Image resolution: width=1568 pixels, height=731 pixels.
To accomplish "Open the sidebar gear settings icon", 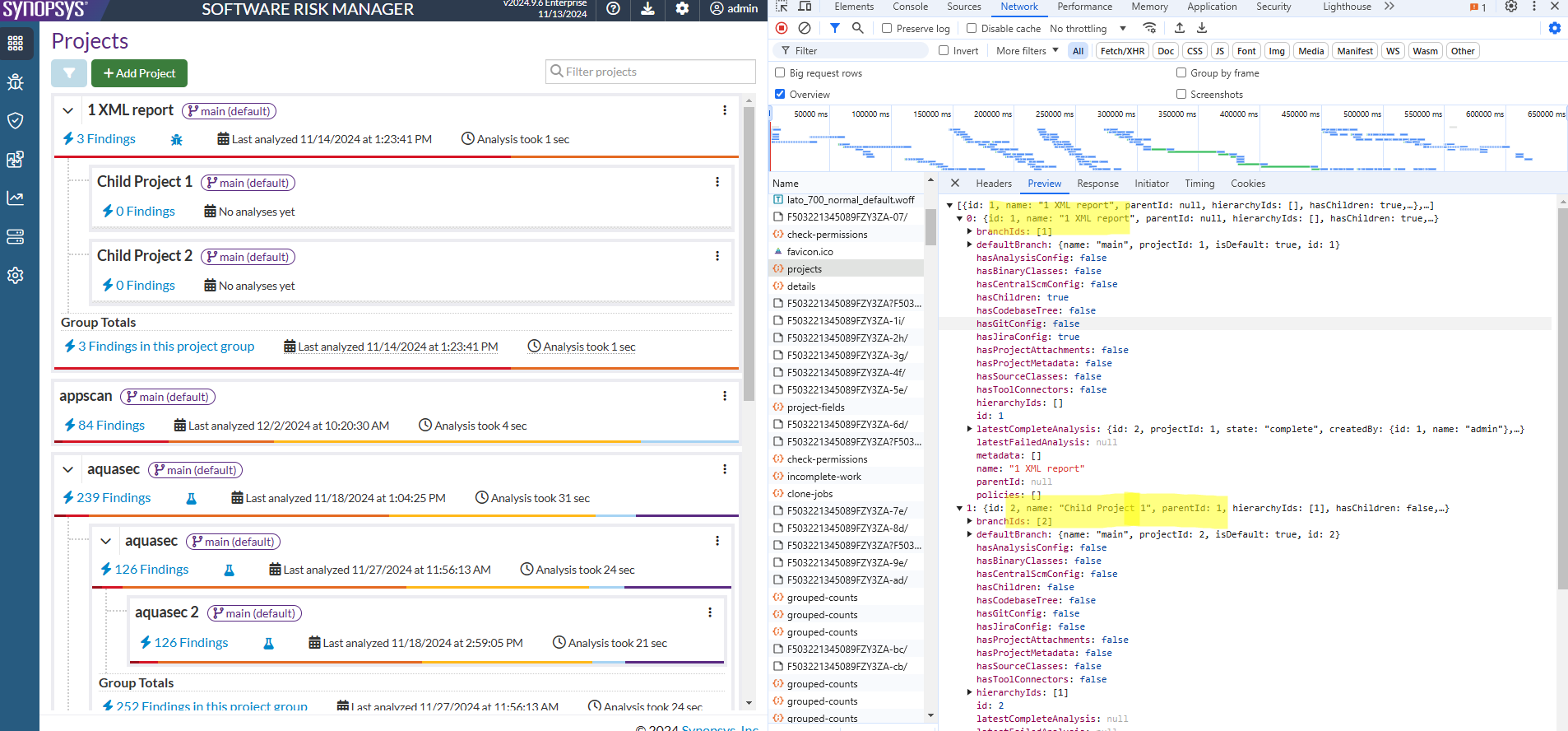I will pos(16,276).
